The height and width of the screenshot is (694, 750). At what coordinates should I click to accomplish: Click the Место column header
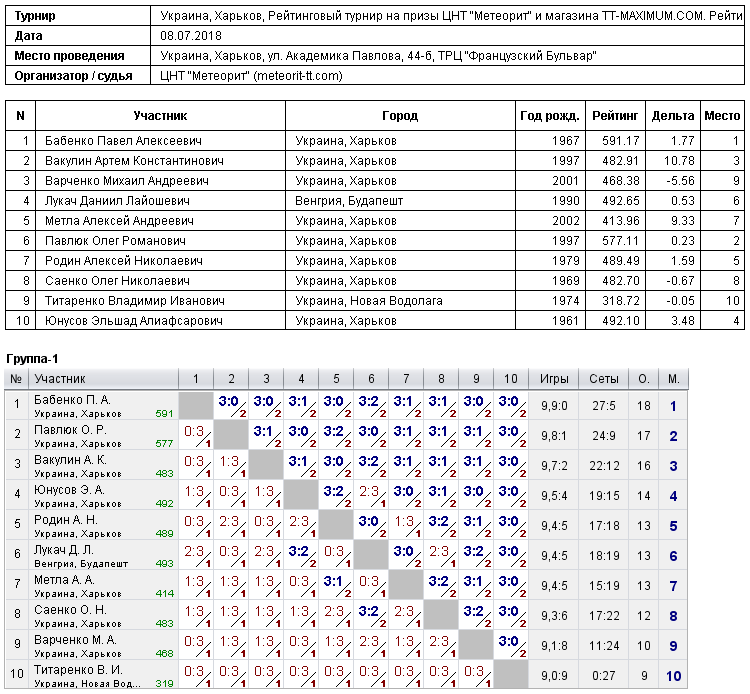tap(722, 116)
